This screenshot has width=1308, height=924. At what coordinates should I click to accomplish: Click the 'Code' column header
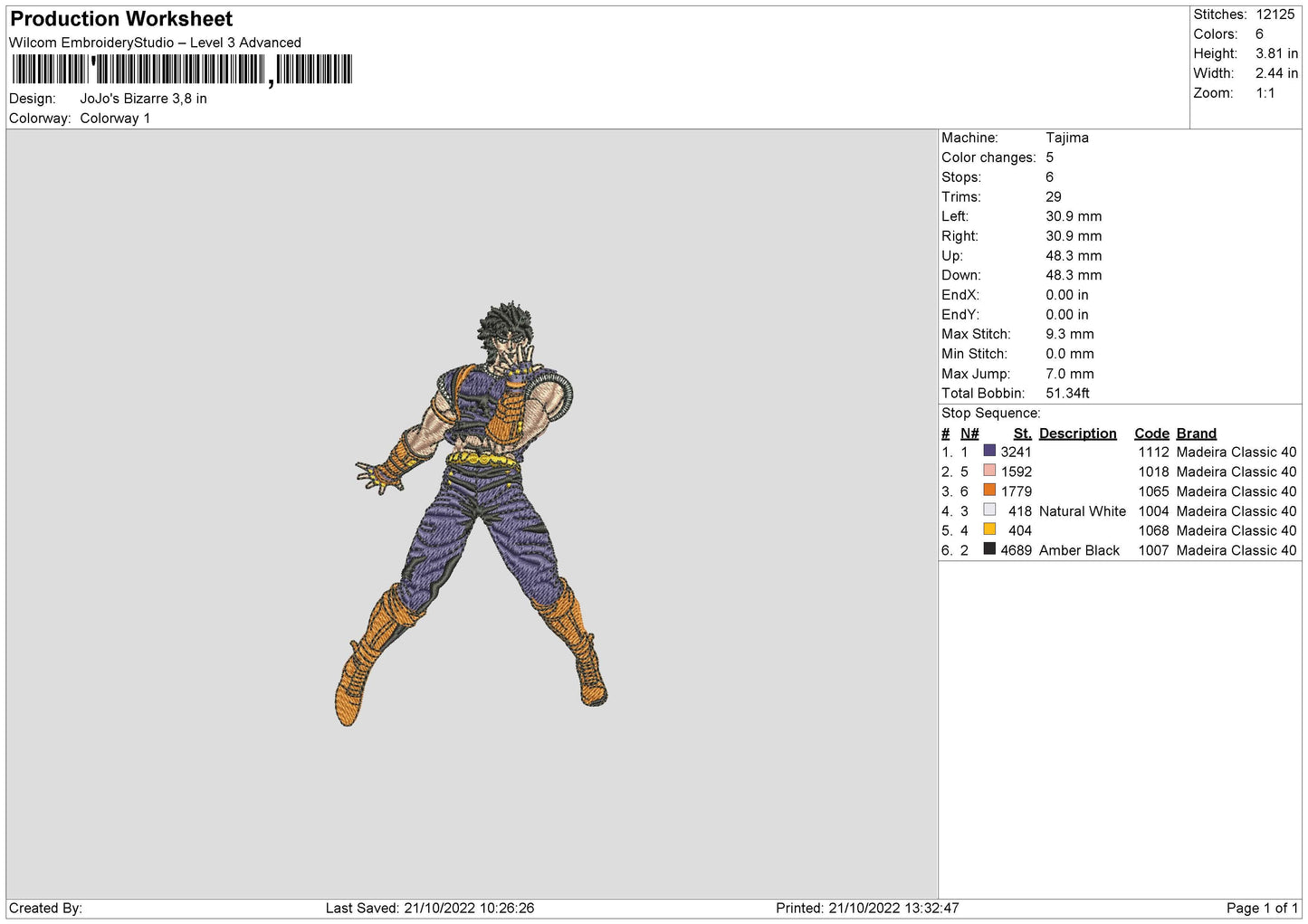click(x=1151, y=433)
